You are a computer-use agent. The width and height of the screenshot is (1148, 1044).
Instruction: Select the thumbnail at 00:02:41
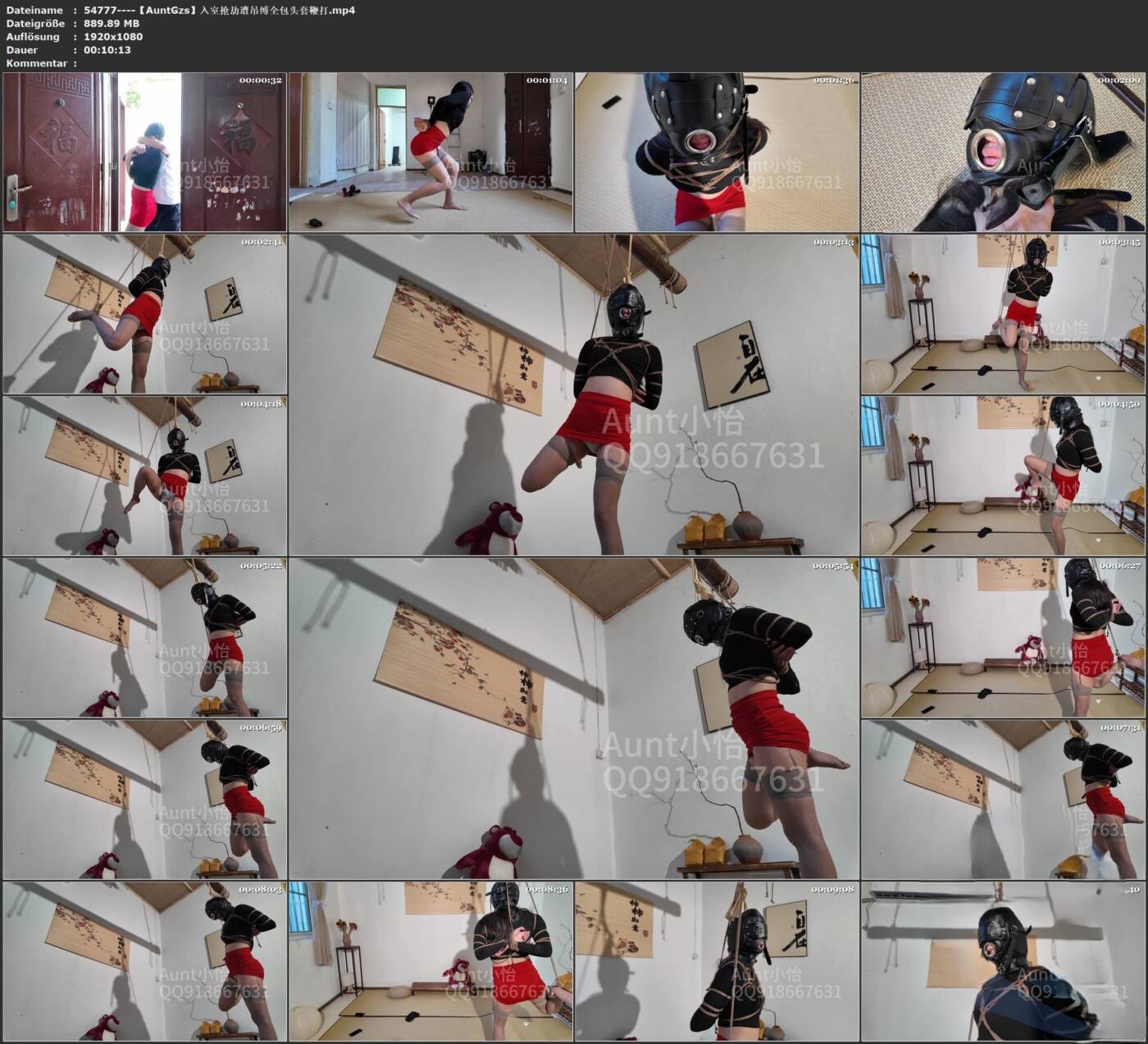pyautogui.click(x=144, y=314)
